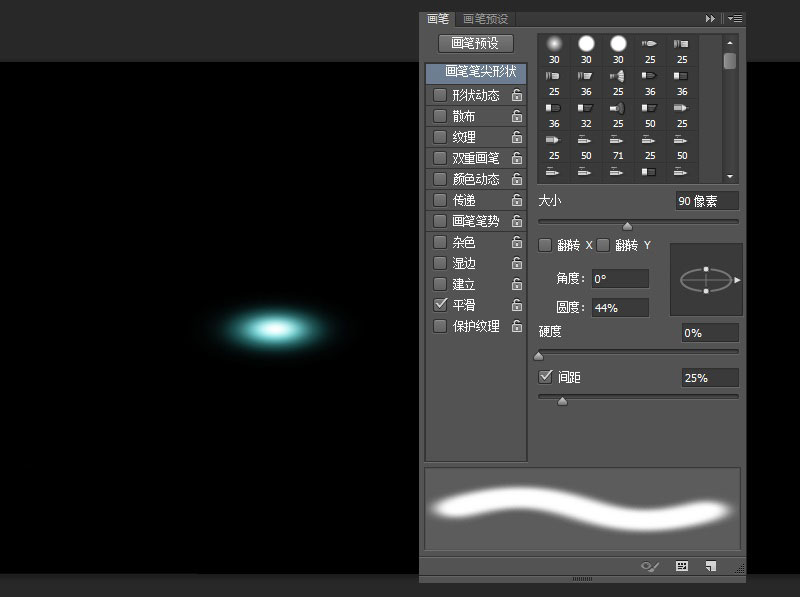Viewport: 800px width, 597px height.
Task: Enable the 颜色动态 checkbox
Action: point(440,179)
